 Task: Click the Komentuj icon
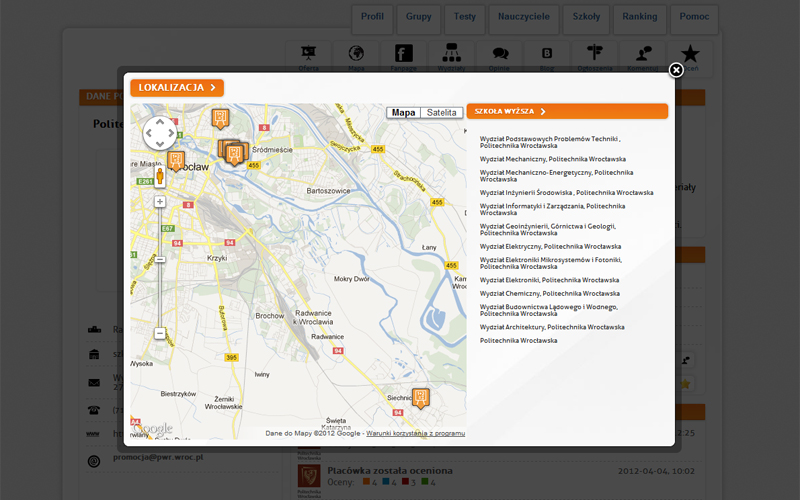(642, 54)
